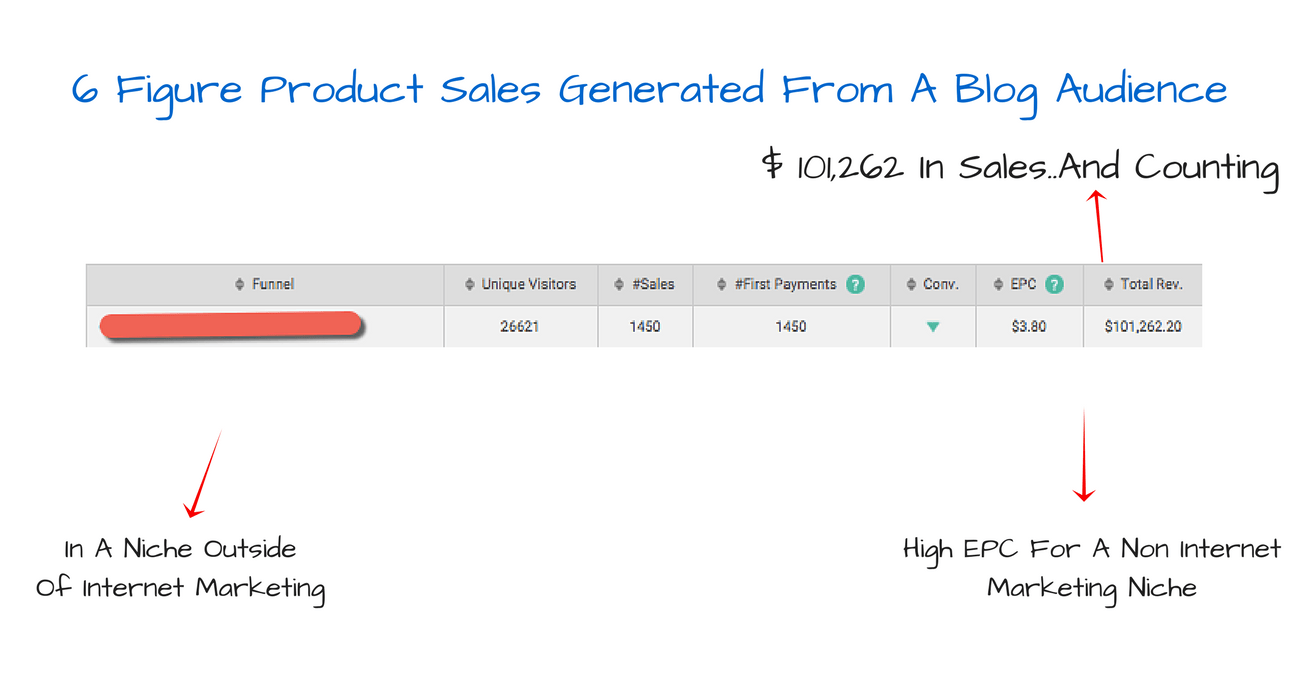Viewport: 1300px width, 700px height.
Task: Open the #First Payments help question mark
Action: tap(855, 285)
